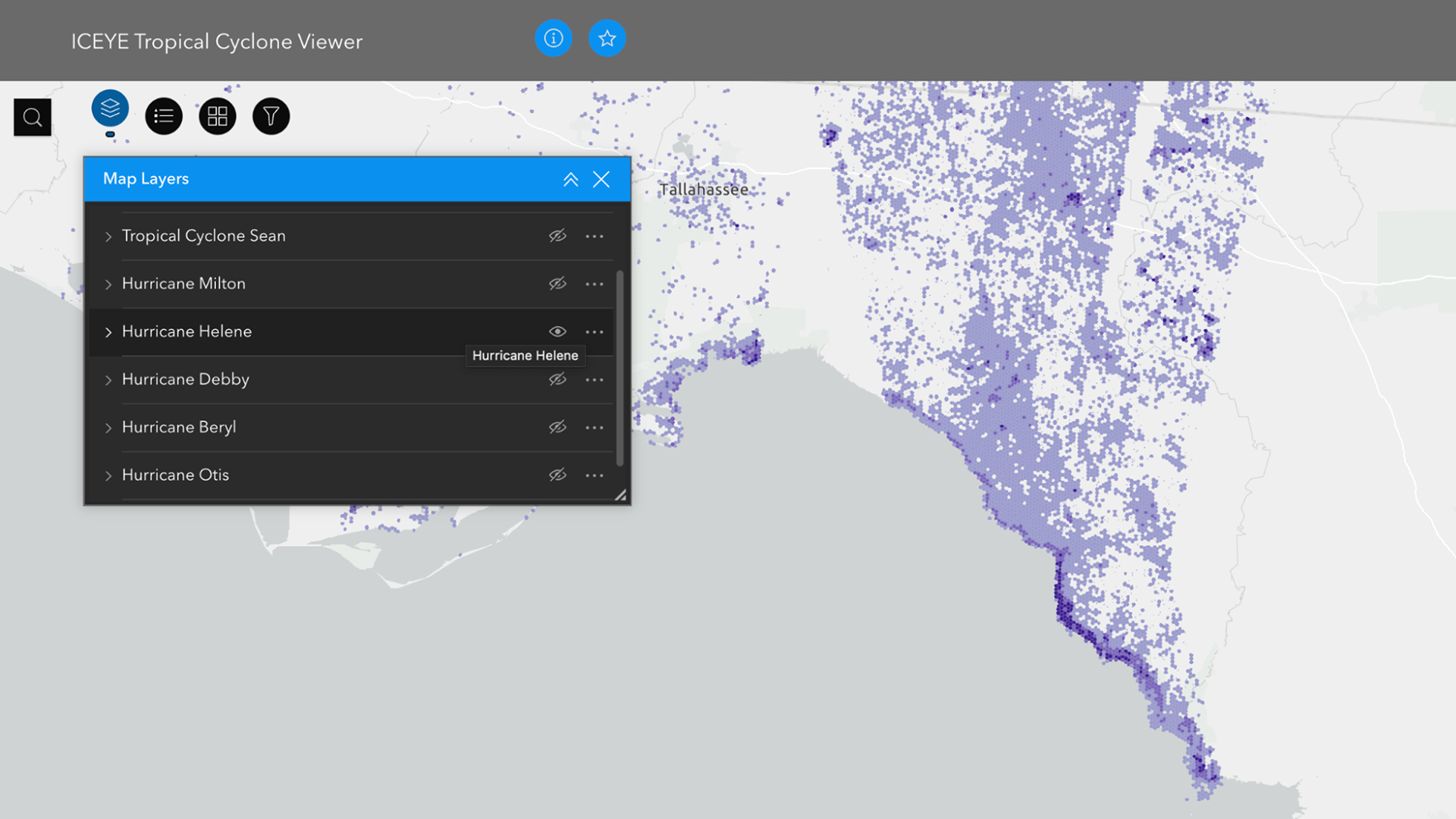Open Hurricane Milton layer options menu
1456x819 pixels.
coord(595,284)
